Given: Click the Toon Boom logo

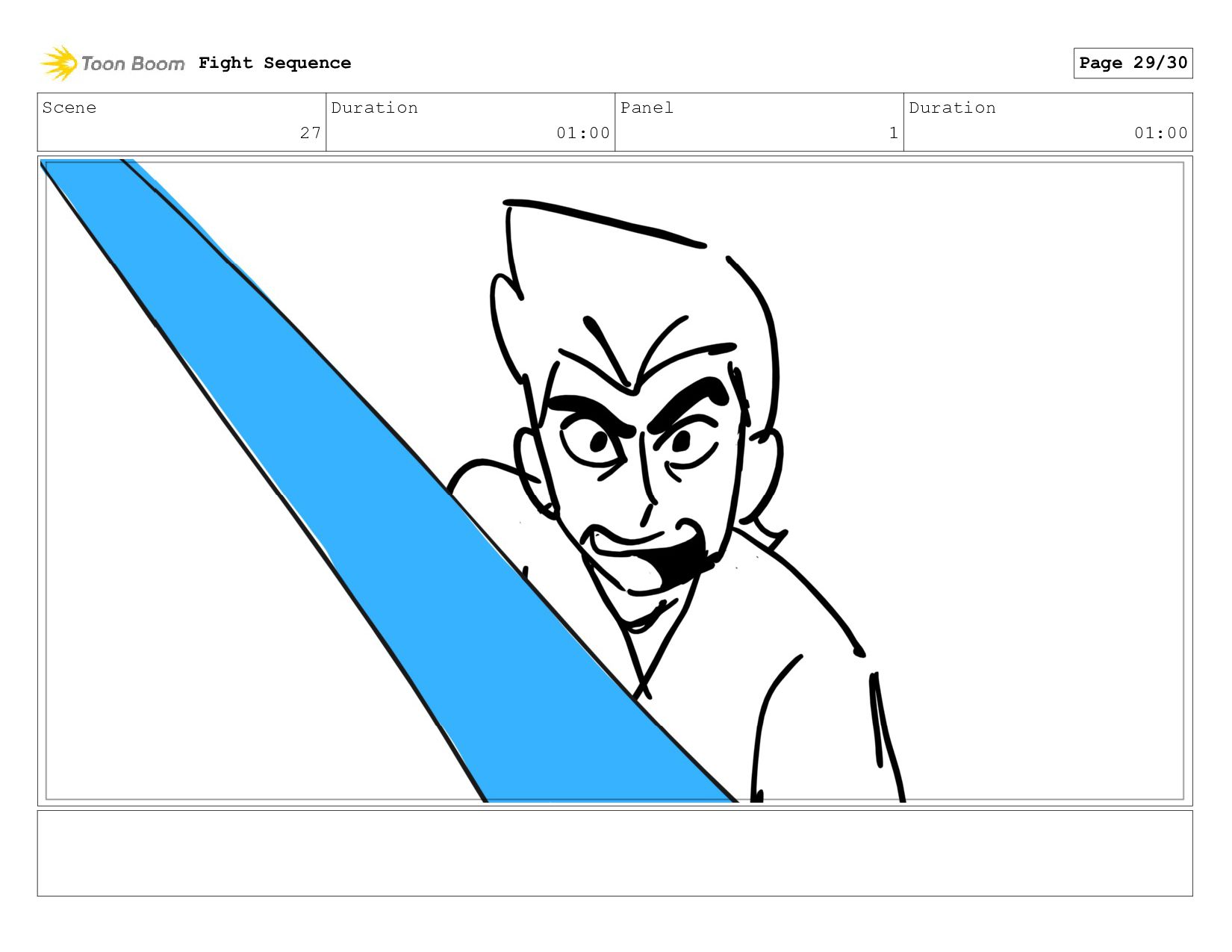Looking at the screenshot, I should tap(112, 63).
